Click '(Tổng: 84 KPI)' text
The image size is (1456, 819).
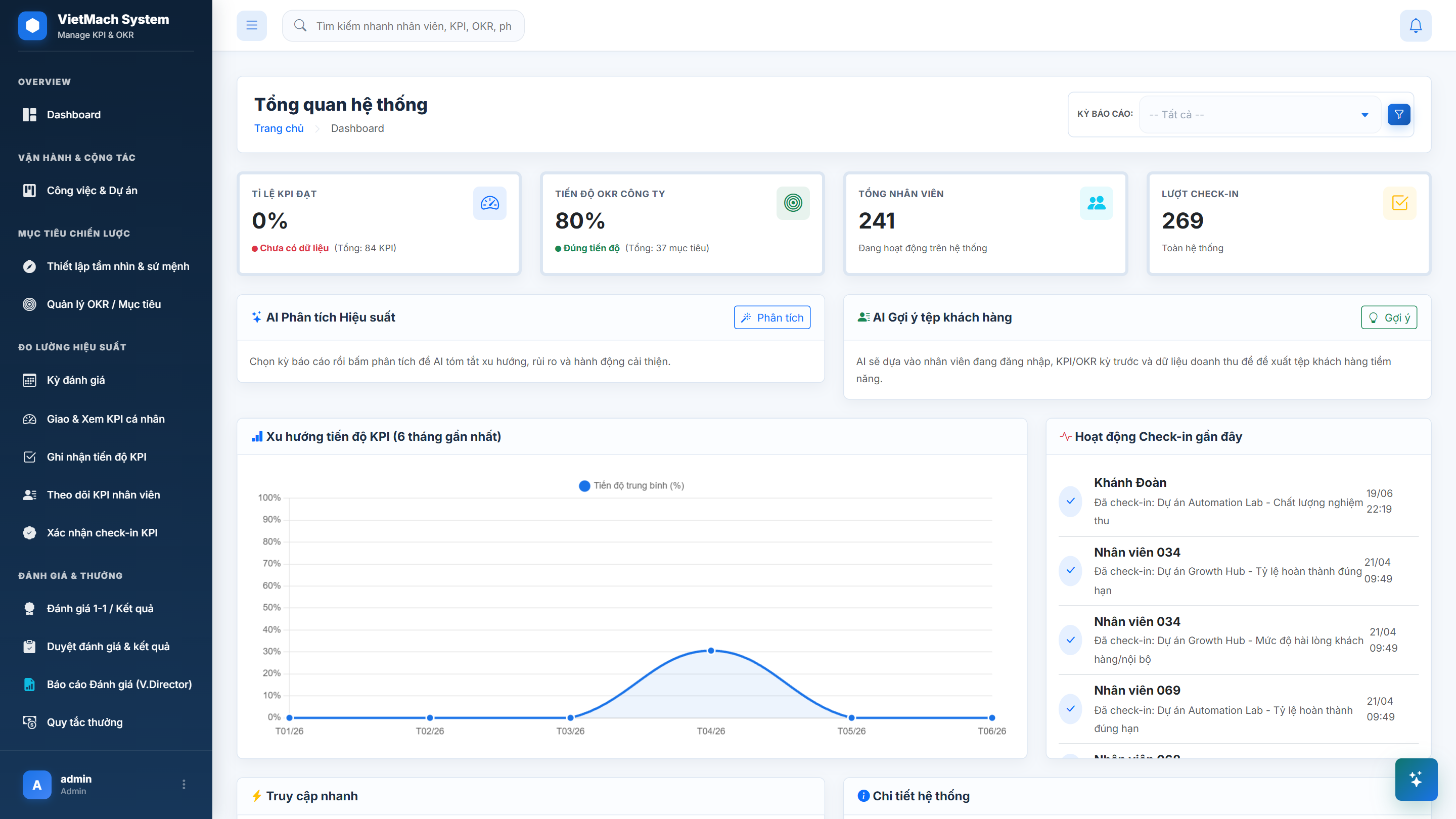click(365, 248)
